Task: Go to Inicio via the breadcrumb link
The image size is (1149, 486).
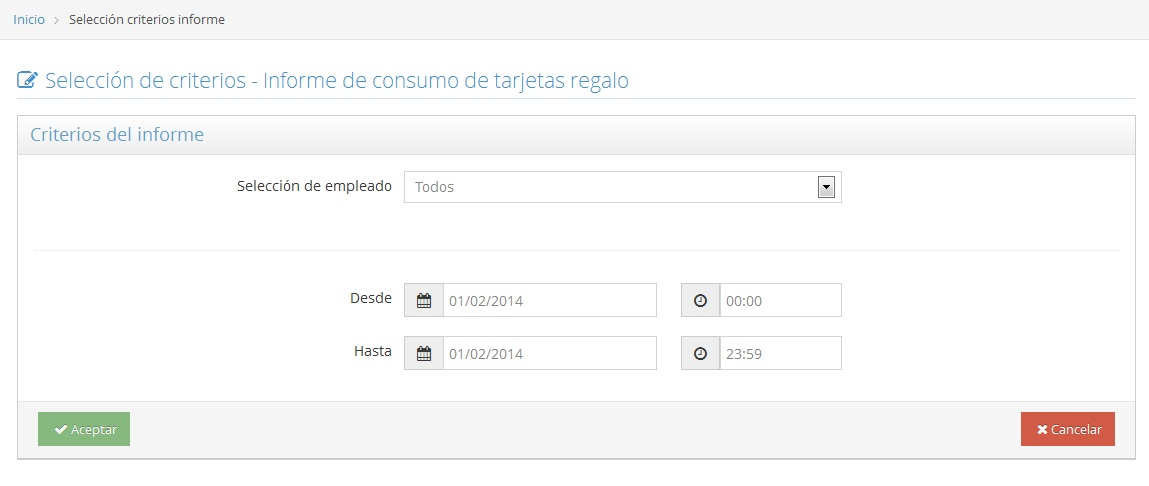Action: (x=28, y=20)
